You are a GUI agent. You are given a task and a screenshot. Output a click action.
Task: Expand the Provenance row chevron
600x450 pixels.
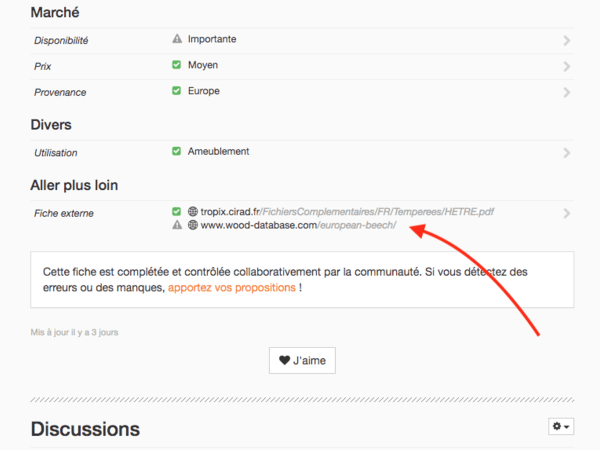567,93
